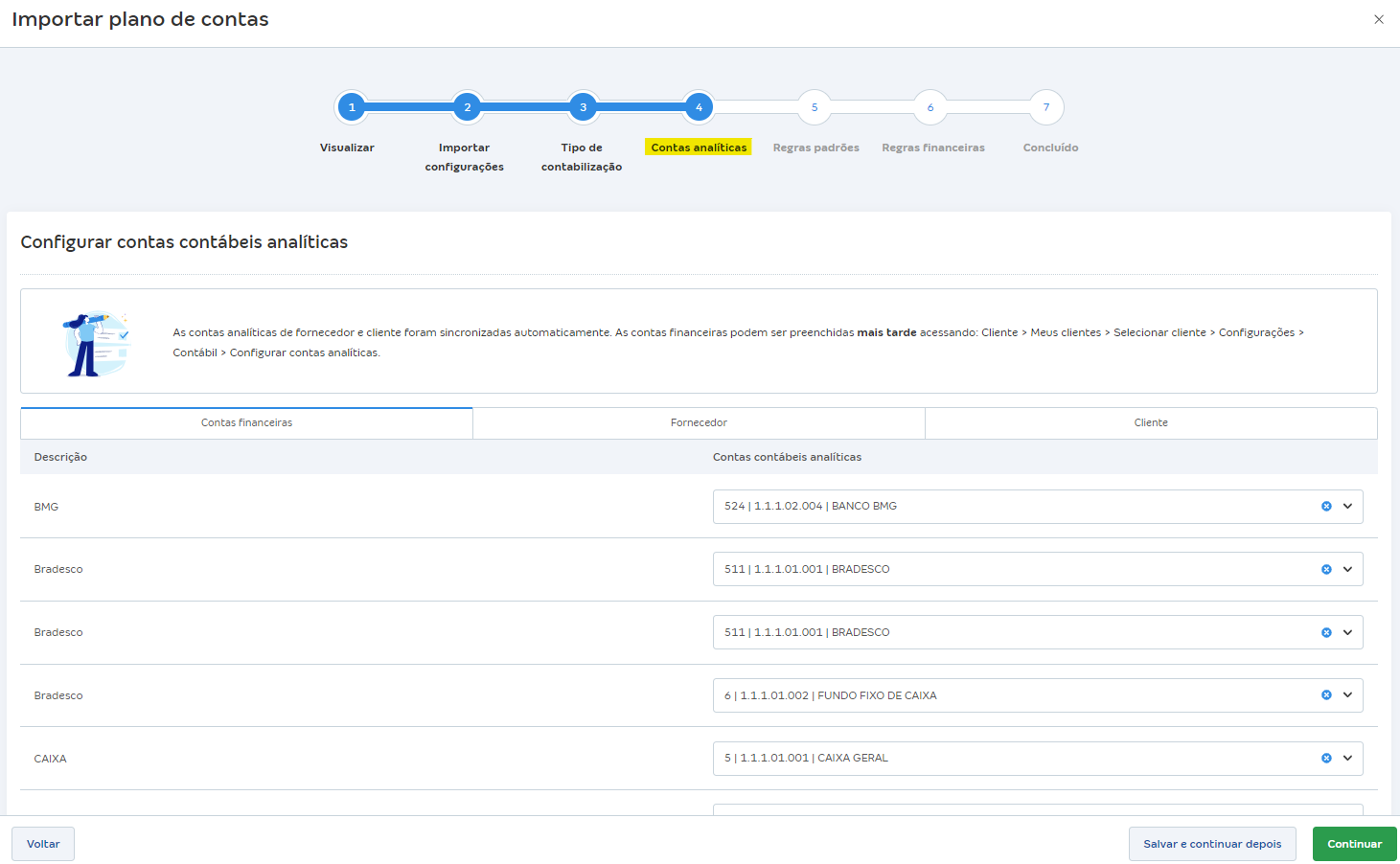The width and height of the screenshot is (1400, 864).
Task: Click the illustration in the info banner
Action: pos(97,343)
